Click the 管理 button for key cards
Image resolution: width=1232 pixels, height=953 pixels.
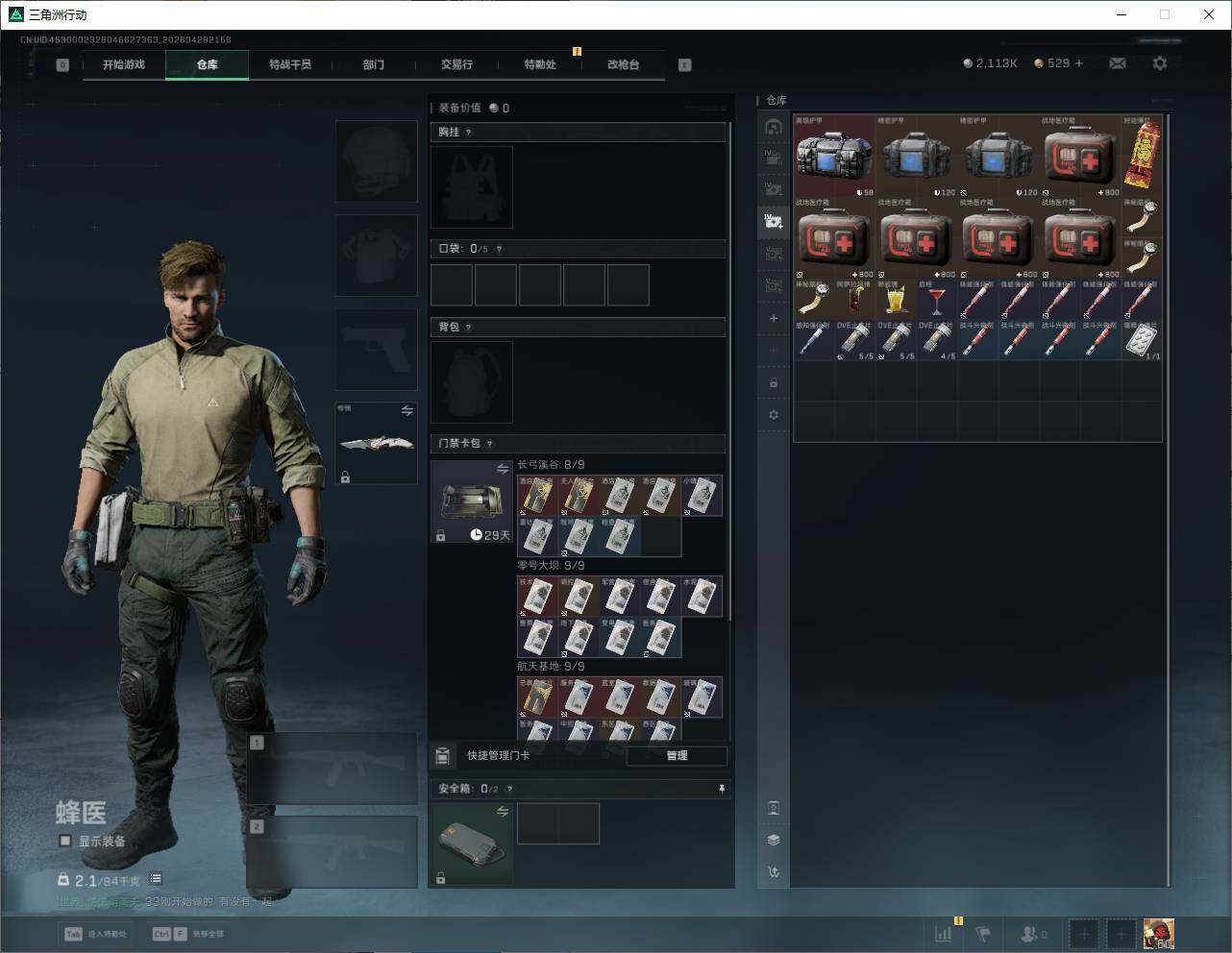tap(677, 756)
